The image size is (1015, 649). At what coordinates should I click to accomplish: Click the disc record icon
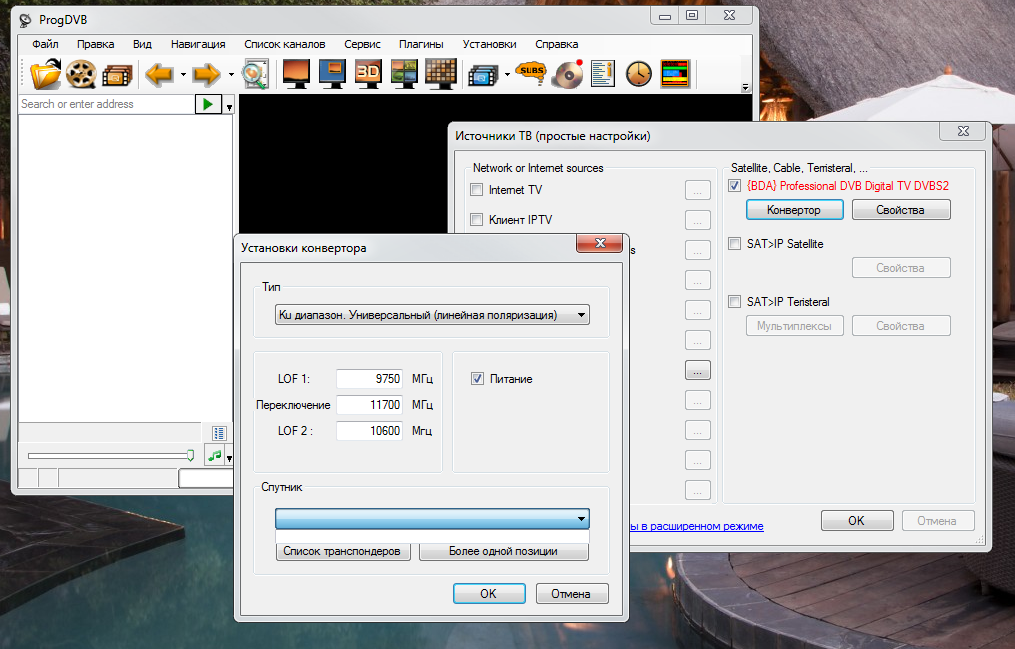(568, 74)
